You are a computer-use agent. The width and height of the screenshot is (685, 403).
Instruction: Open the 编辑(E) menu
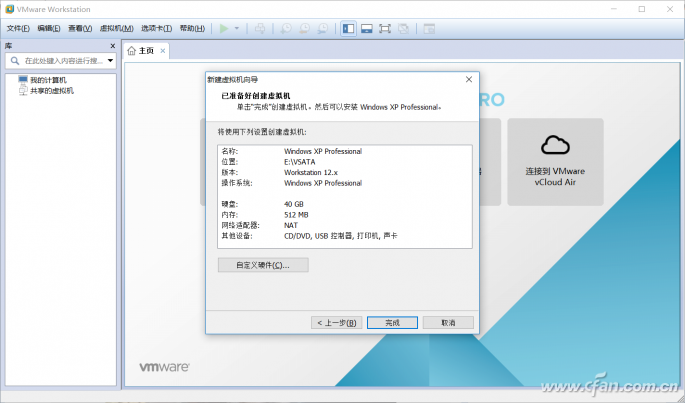tap(48, 28)
